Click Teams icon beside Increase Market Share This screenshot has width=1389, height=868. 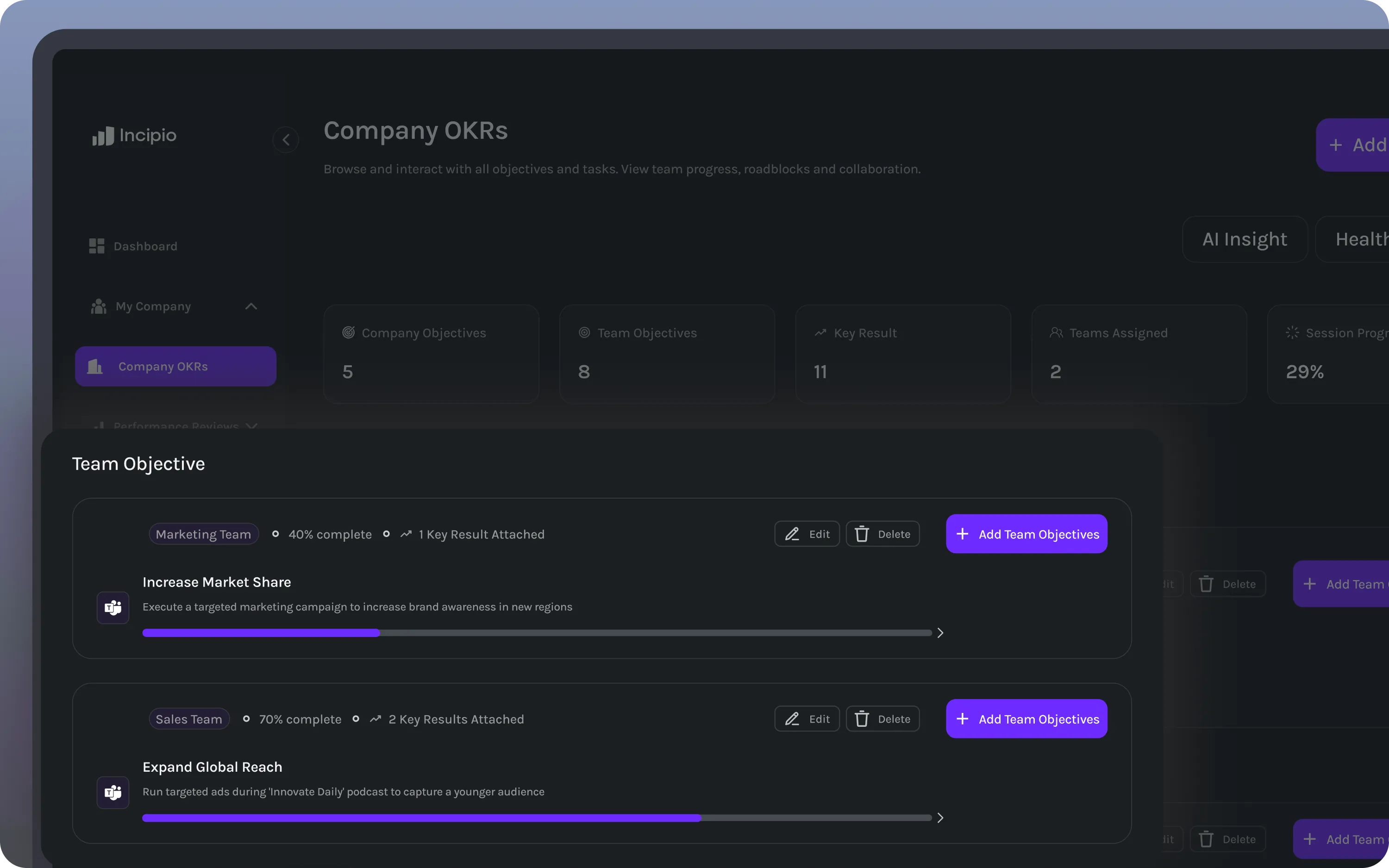(x=113, y=607)
